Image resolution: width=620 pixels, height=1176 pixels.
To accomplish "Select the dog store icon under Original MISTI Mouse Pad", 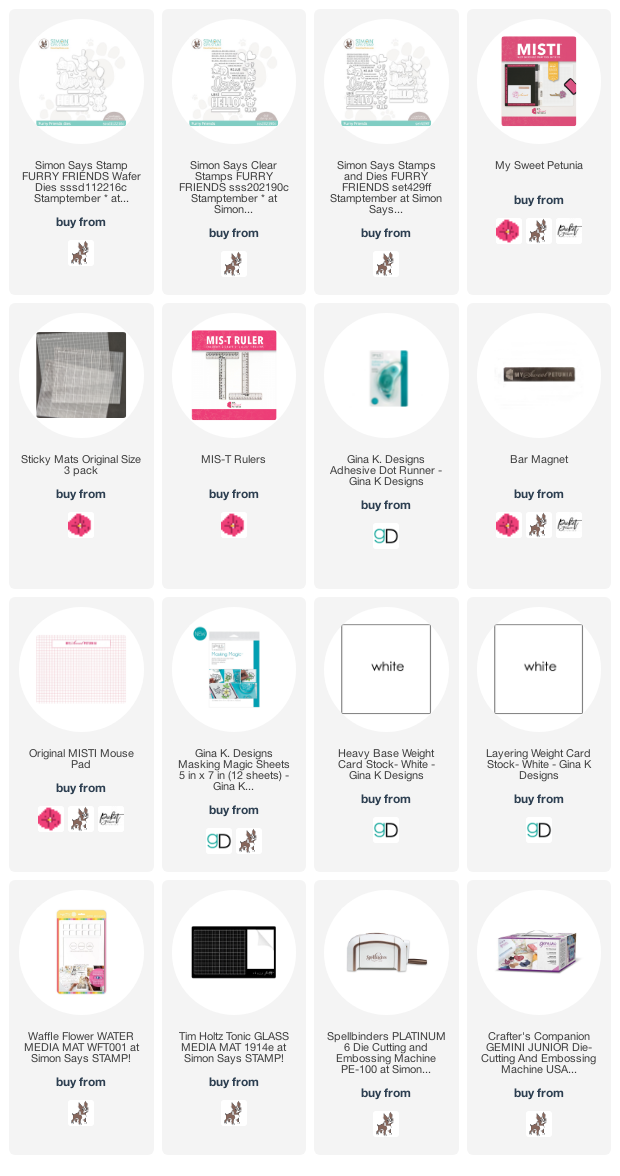I will pyautogui.click(x=81, y=819).
